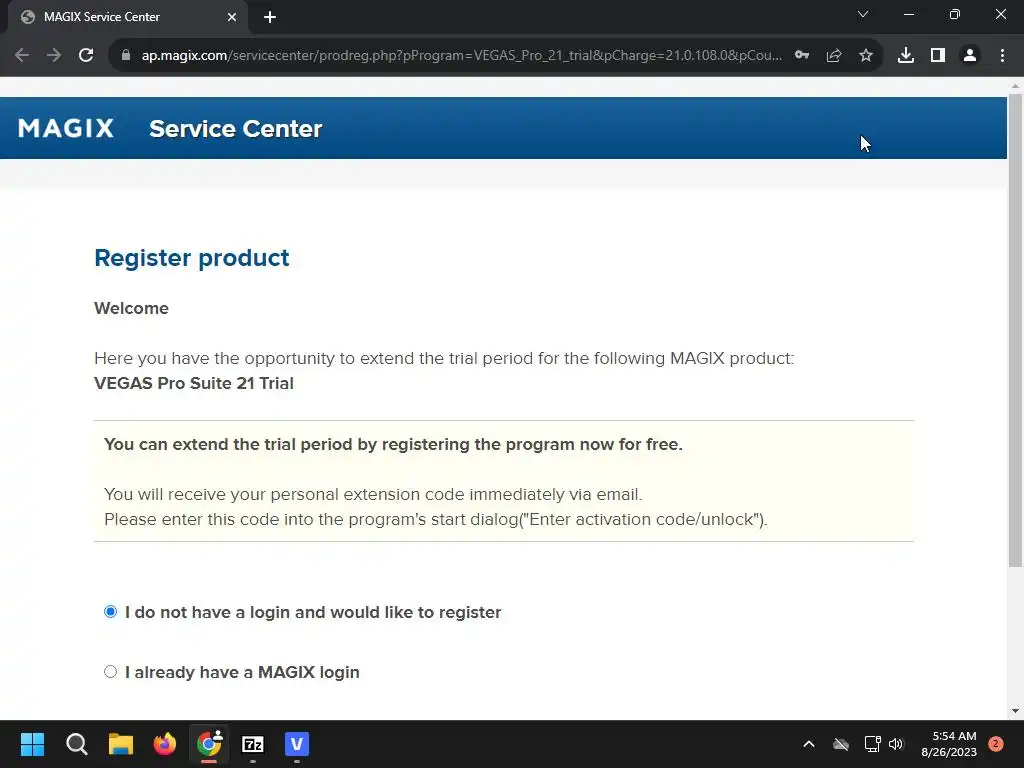Click the 'Register product' heading
Viewport: 1024px width, 768px height.
(192, 258)
